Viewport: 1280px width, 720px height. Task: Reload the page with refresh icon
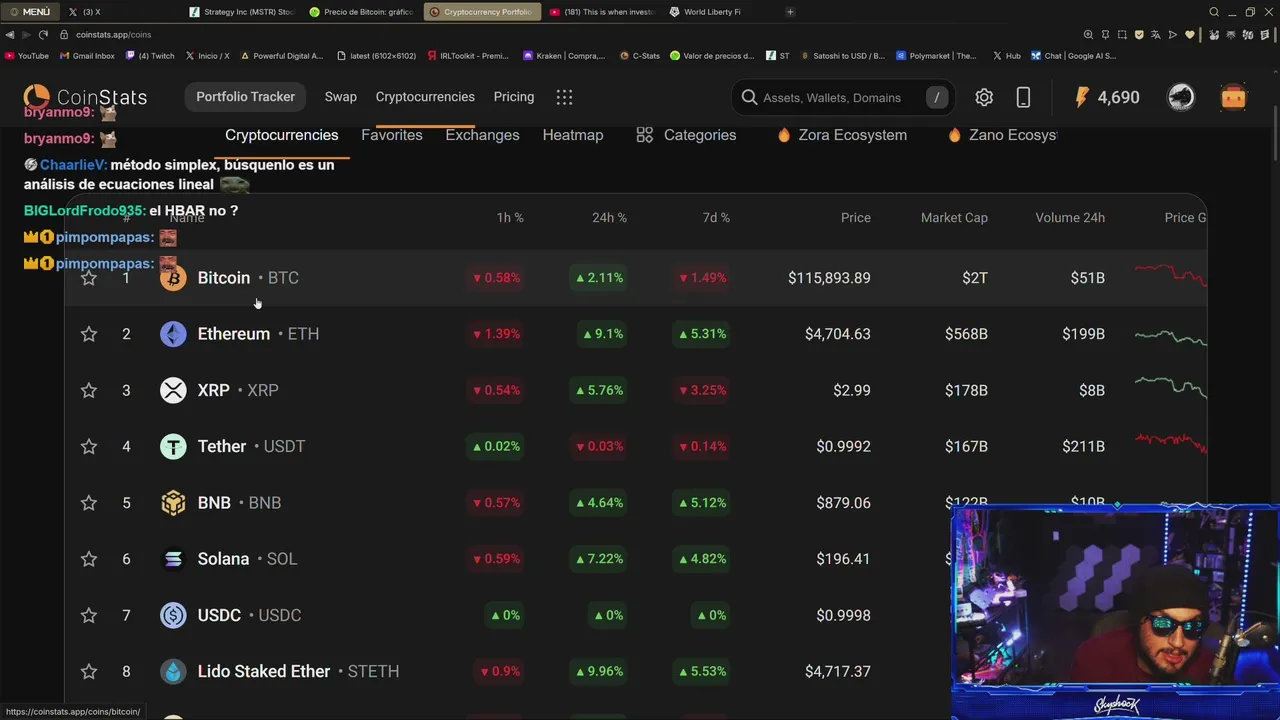pyautogui.click(x=42, y=34)
